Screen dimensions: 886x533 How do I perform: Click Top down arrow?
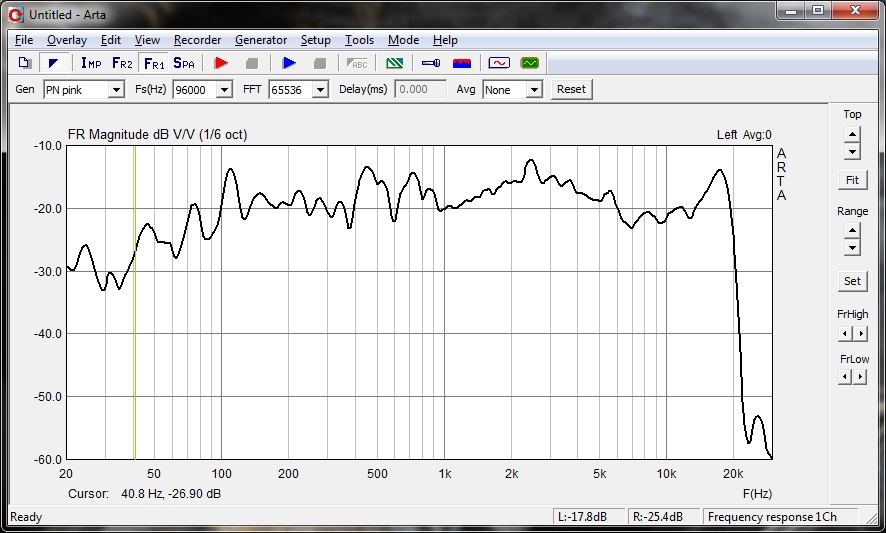pyautogui.click(x=852, y=151)
